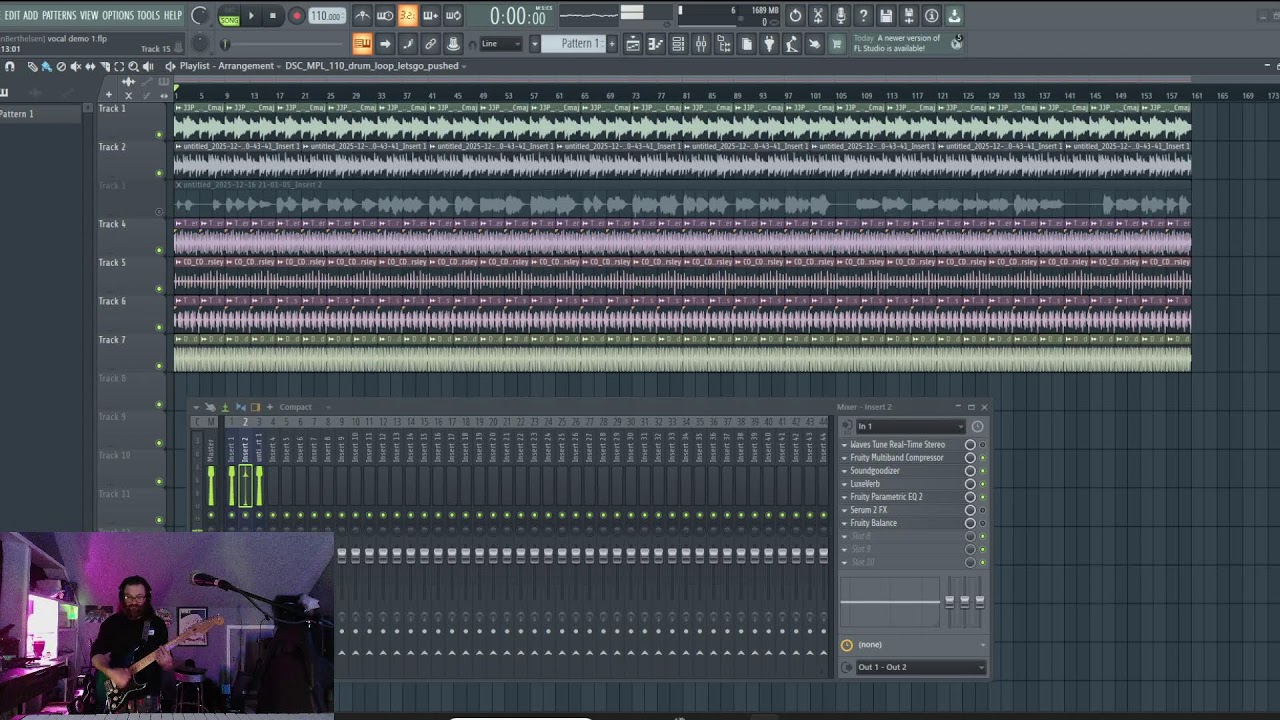Open the mixer input 'In 1' dropdown
Viewport: 1280px width, 720px height.
(x=910, y=426)
